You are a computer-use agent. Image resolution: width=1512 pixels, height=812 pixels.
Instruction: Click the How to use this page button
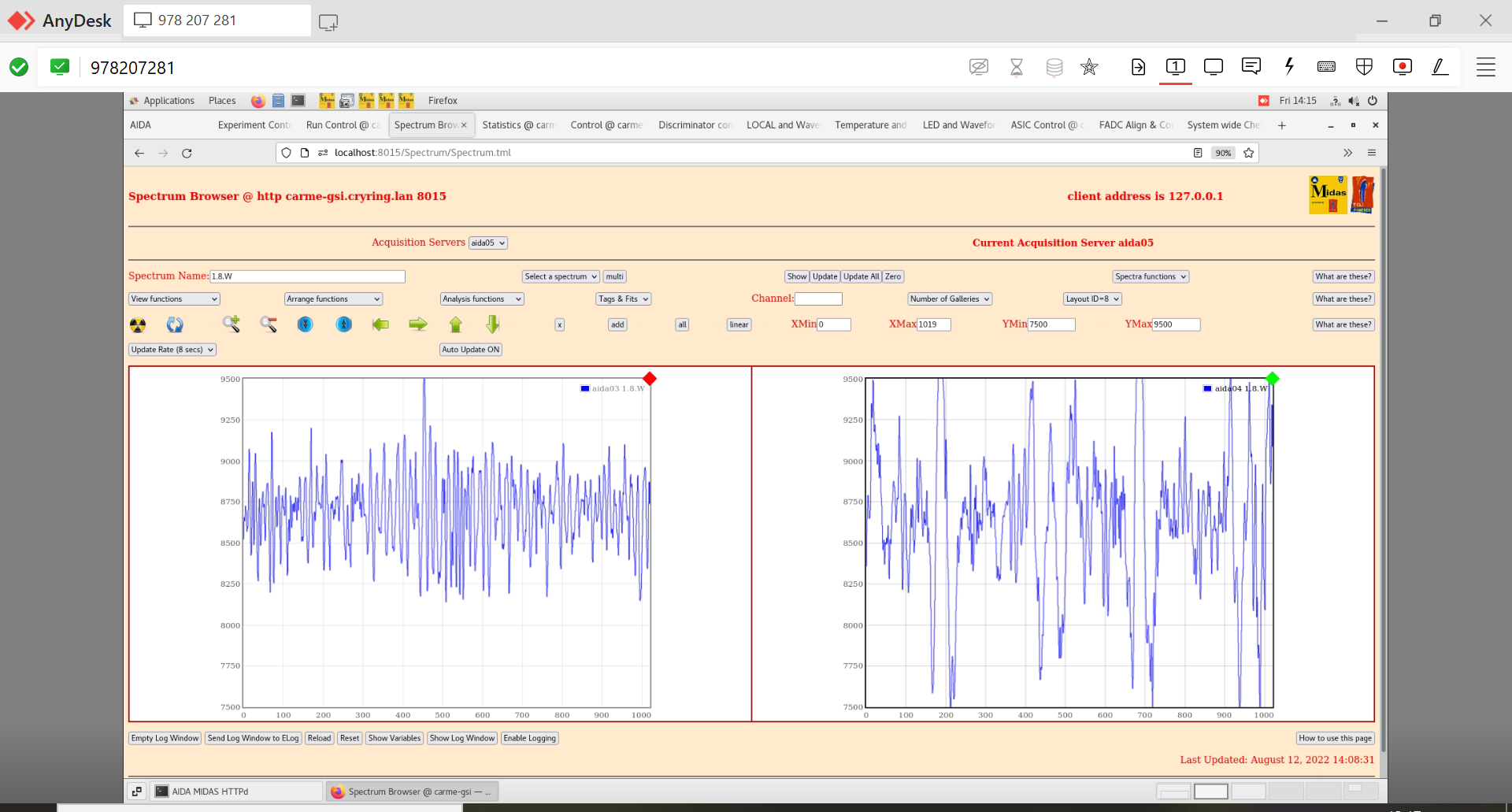[1335, 738]
